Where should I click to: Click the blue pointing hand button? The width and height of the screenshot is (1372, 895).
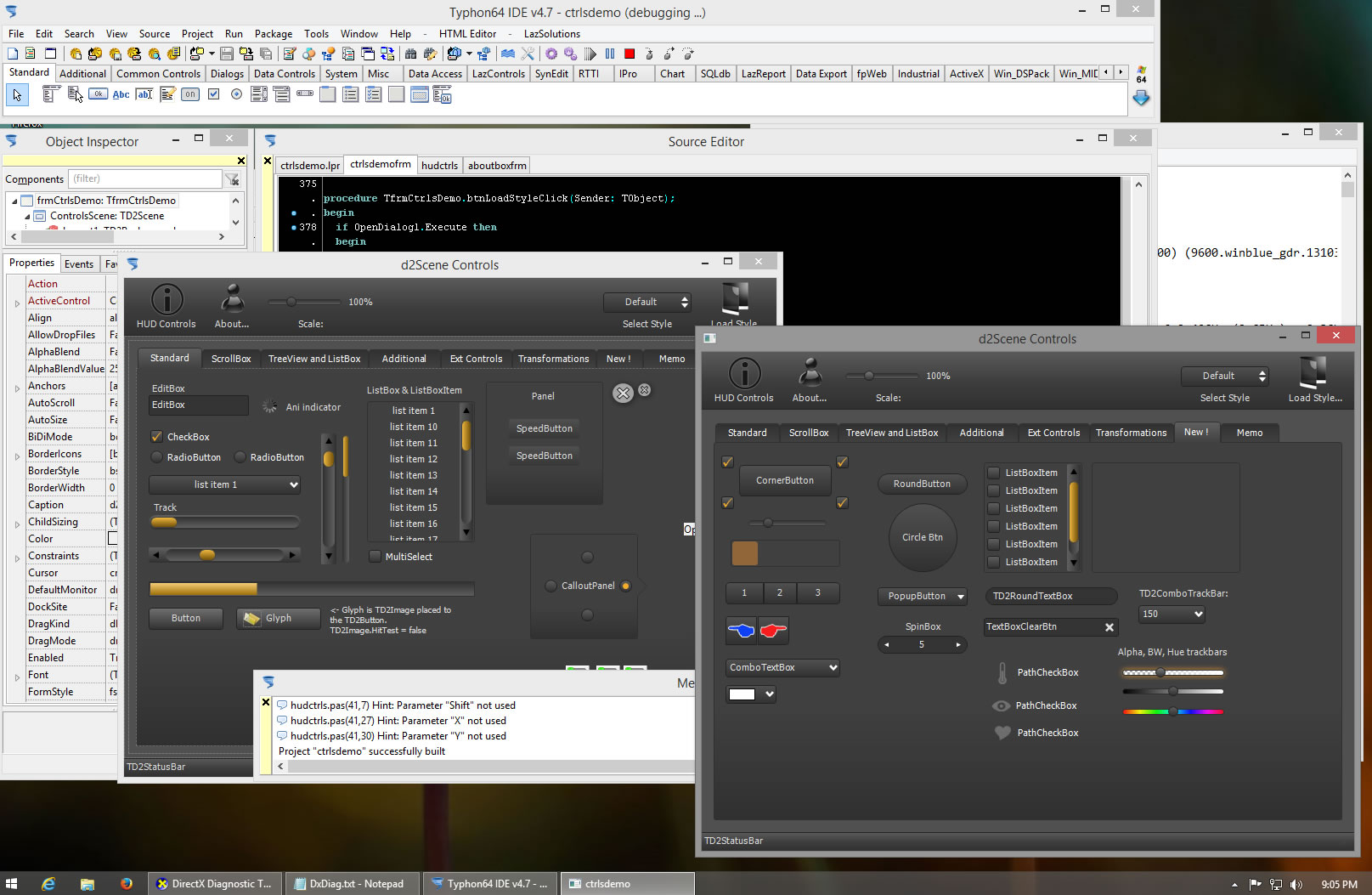(742, 631)
